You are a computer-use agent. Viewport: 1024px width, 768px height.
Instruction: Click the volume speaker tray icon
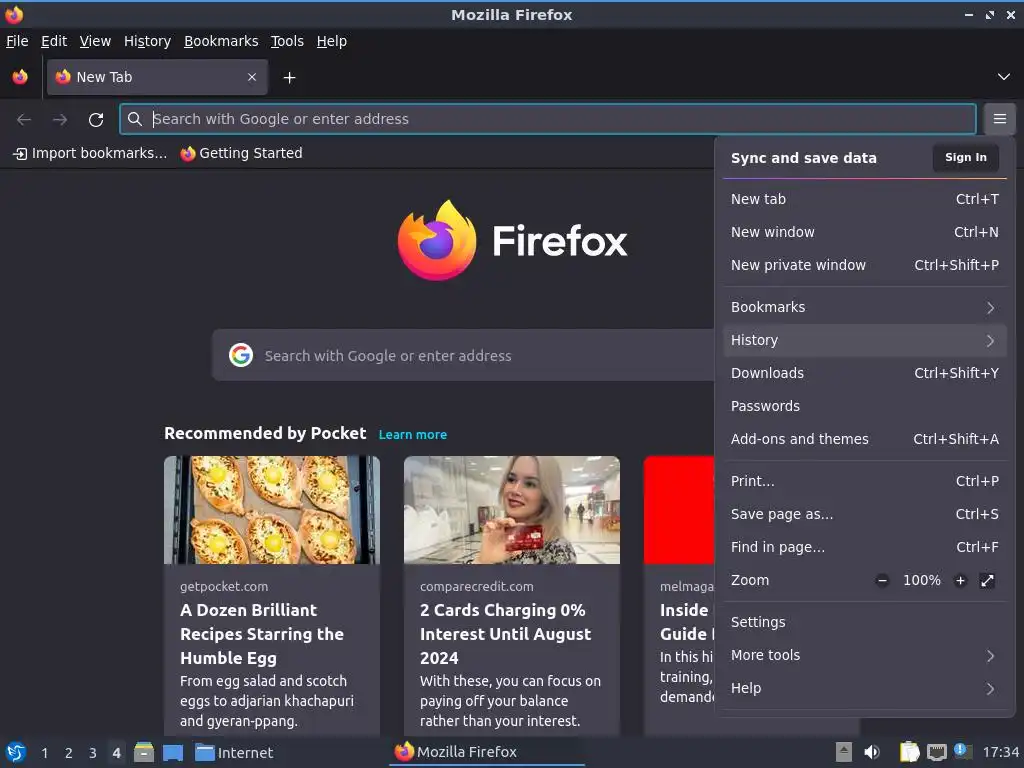coord(872,752)
